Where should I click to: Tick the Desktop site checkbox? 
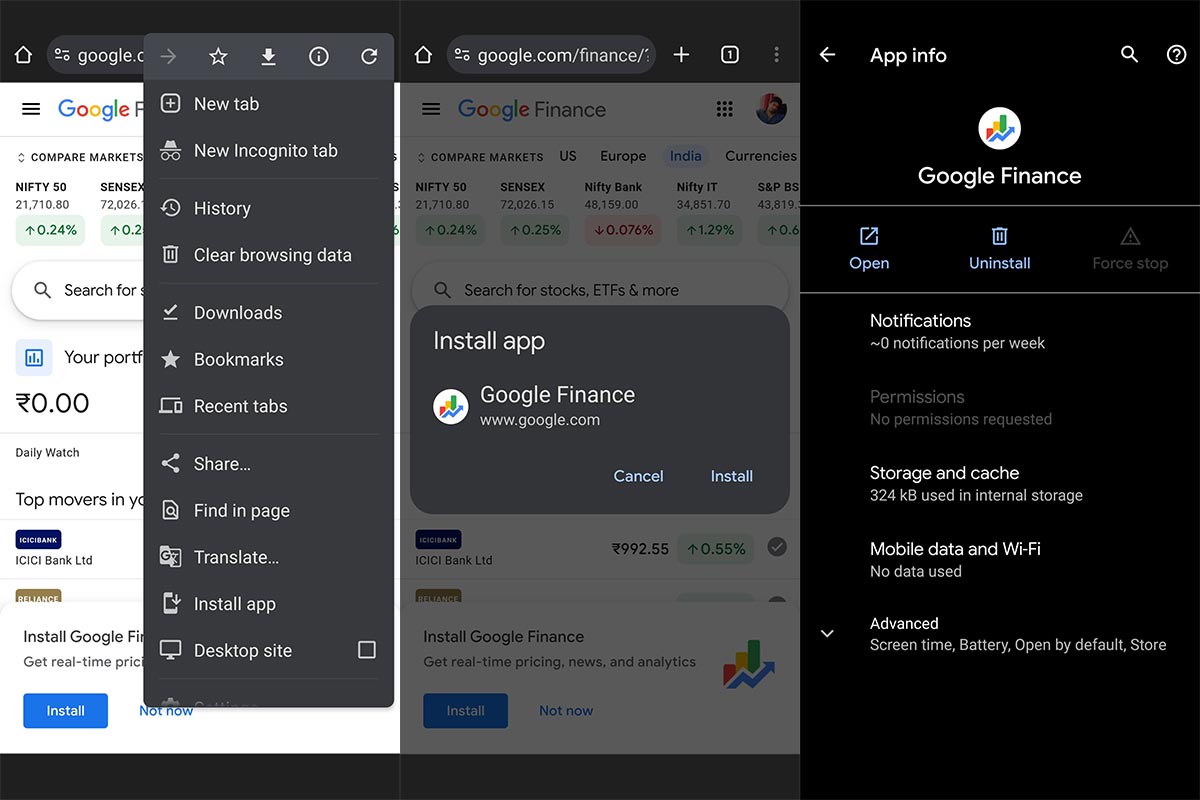coord(367,650)
